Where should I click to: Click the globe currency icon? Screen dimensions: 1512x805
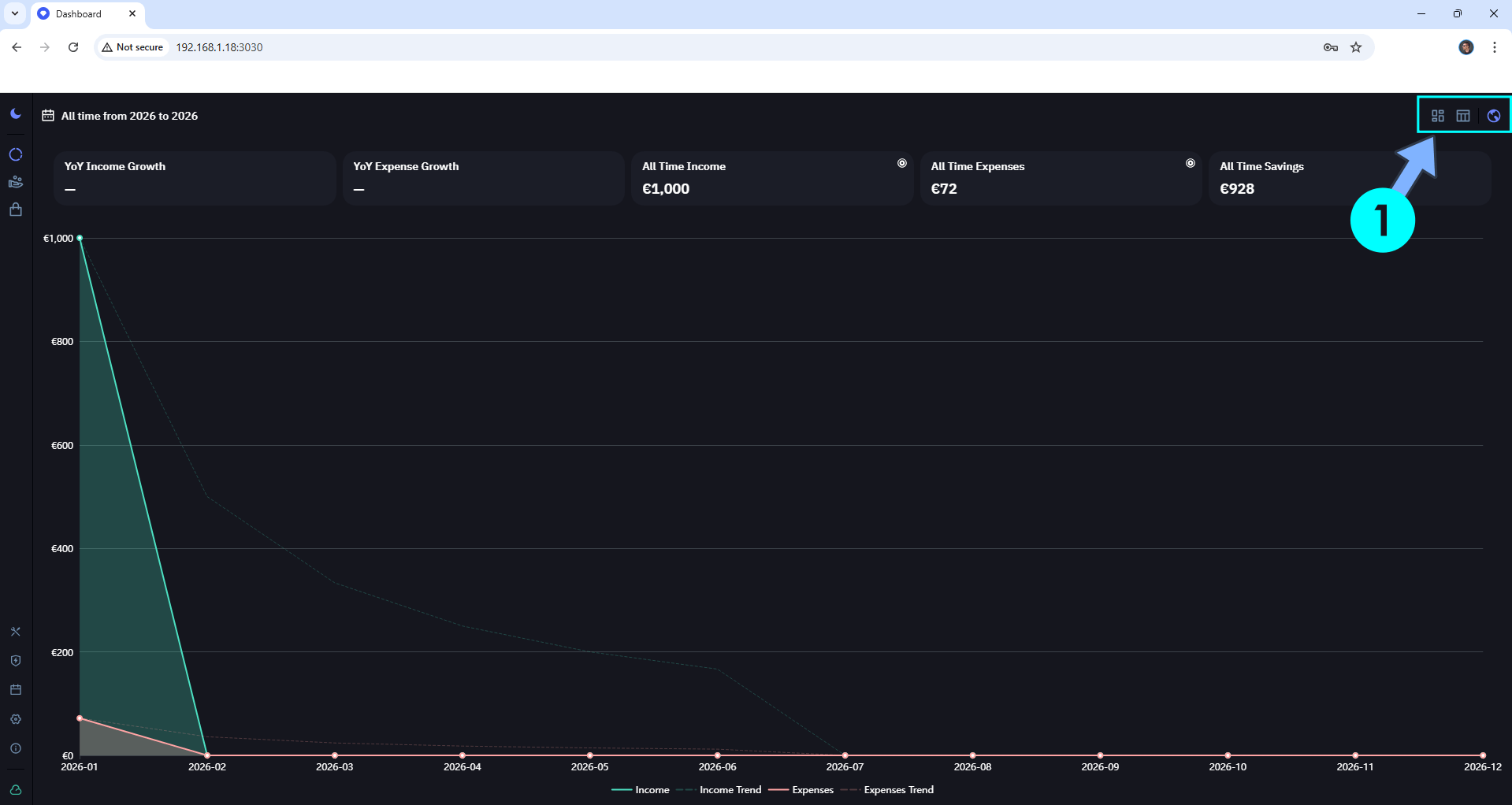click(1493, 115)
